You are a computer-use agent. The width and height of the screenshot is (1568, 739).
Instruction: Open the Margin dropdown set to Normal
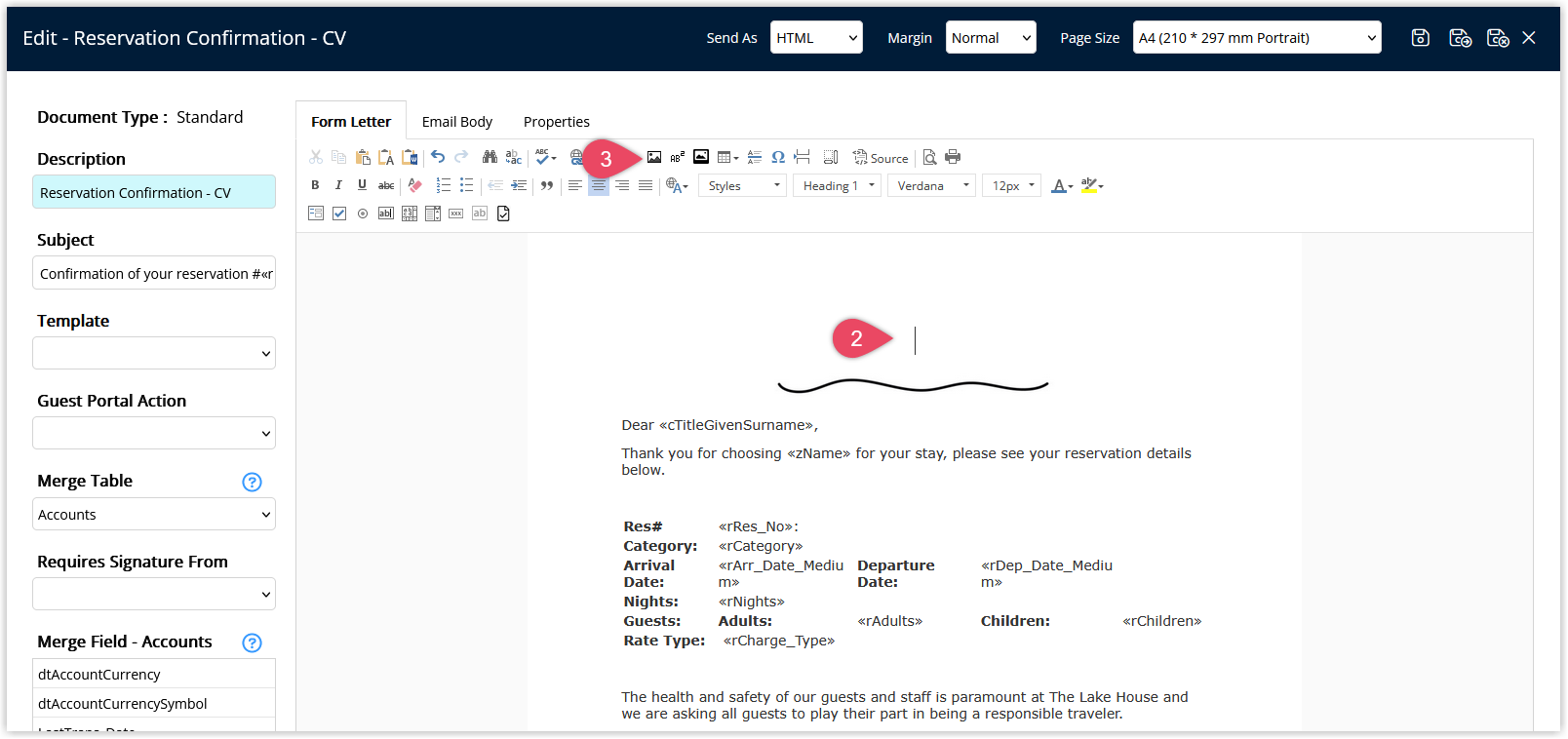[x=991, y=37]
